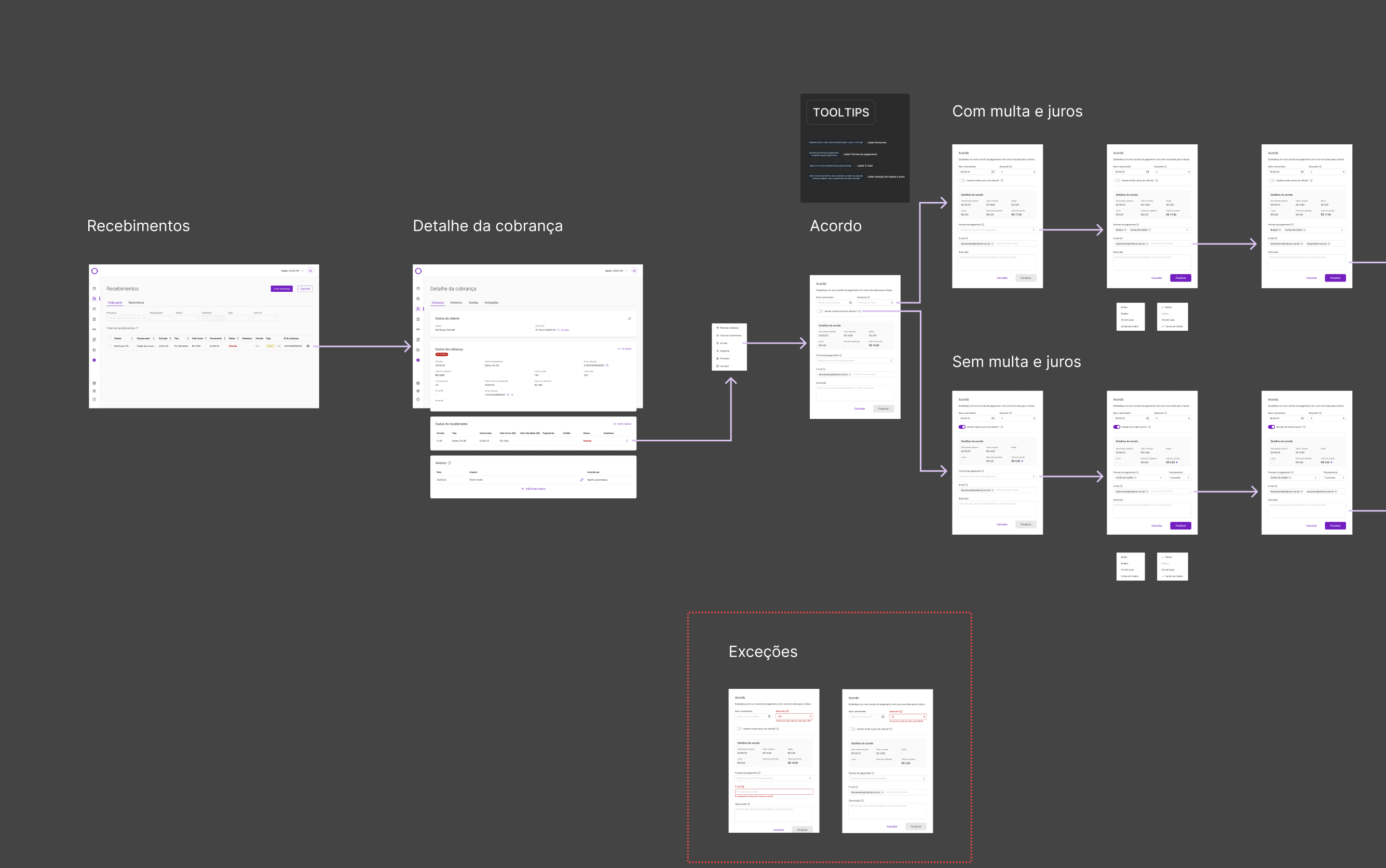Click LE user avatar in Recebimentos header
Image resolution: width=1386 pixels, height=868 pixels.
[310, 271]
